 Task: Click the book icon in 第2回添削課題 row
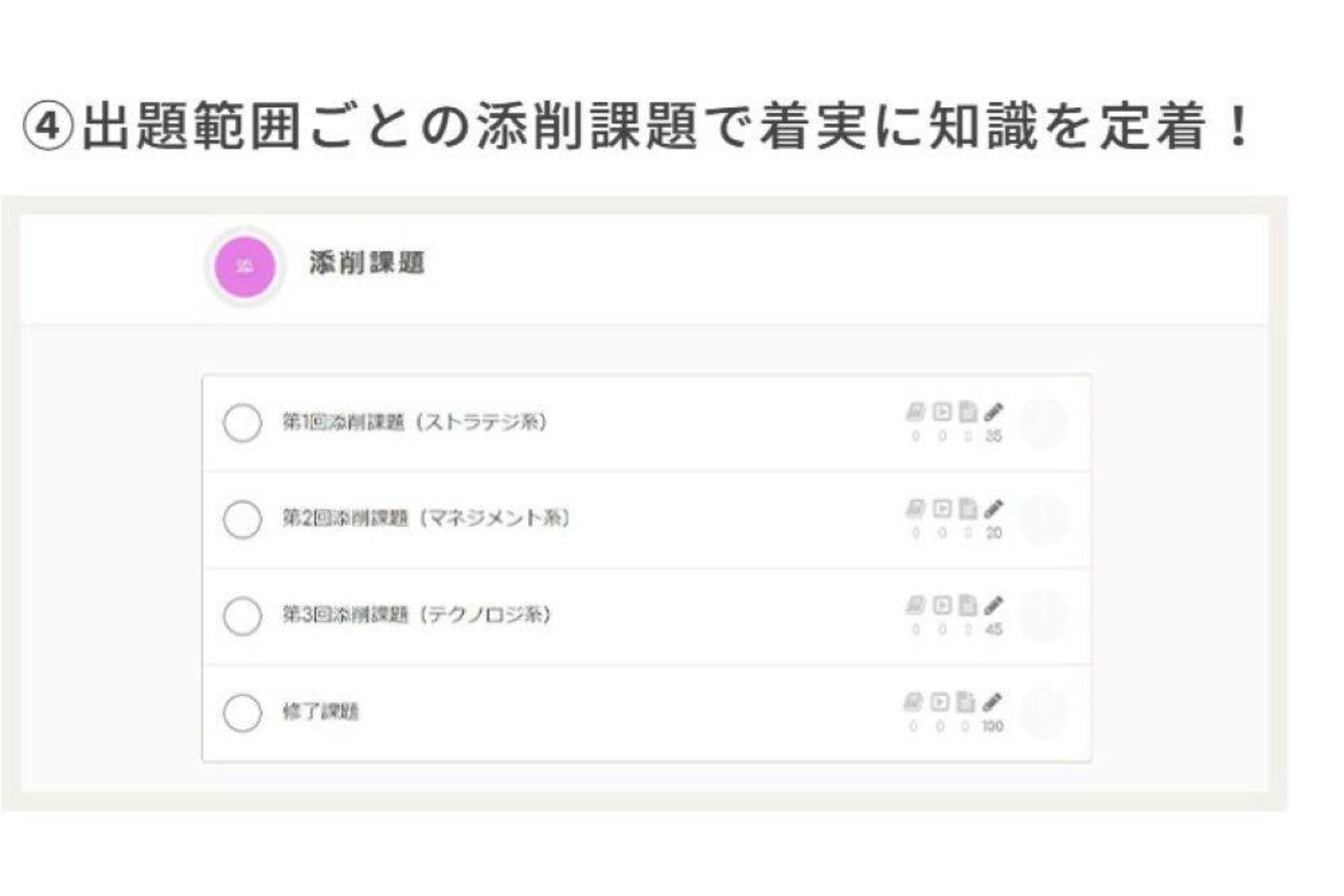click(x=916, y=508)
